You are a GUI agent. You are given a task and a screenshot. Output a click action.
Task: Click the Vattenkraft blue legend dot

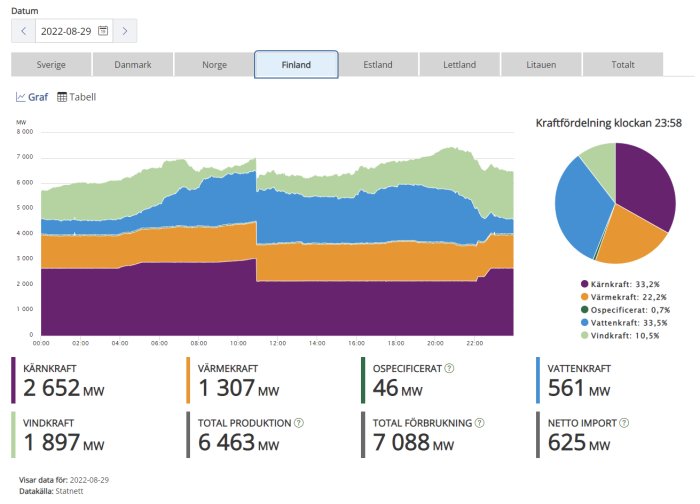[584, 323]
